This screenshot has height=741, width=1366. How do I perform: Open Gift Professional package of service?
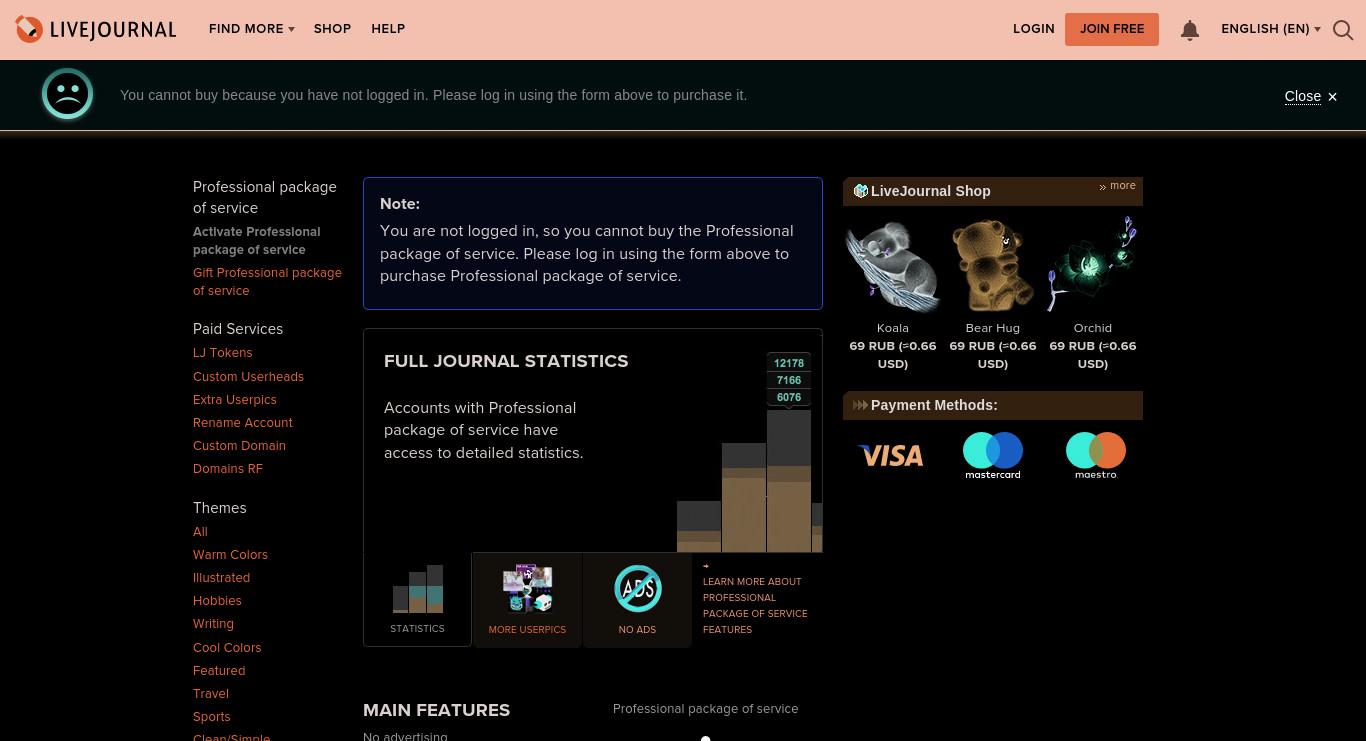267,282
